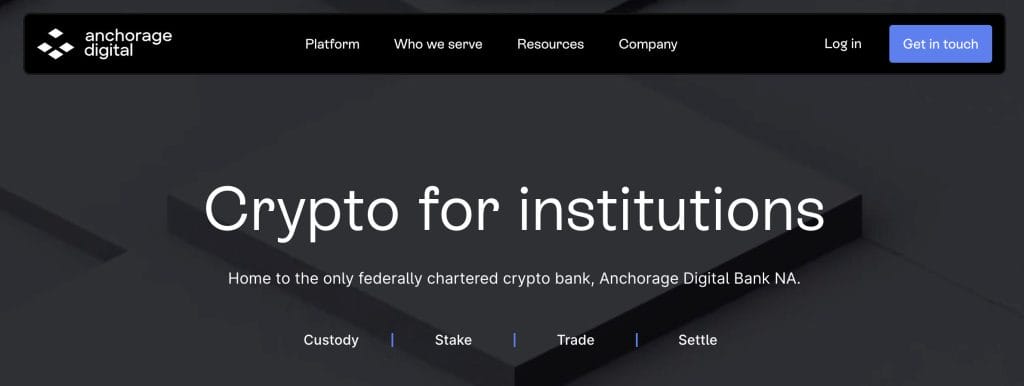Open the Who we serve menu

[x=438, y=44]
